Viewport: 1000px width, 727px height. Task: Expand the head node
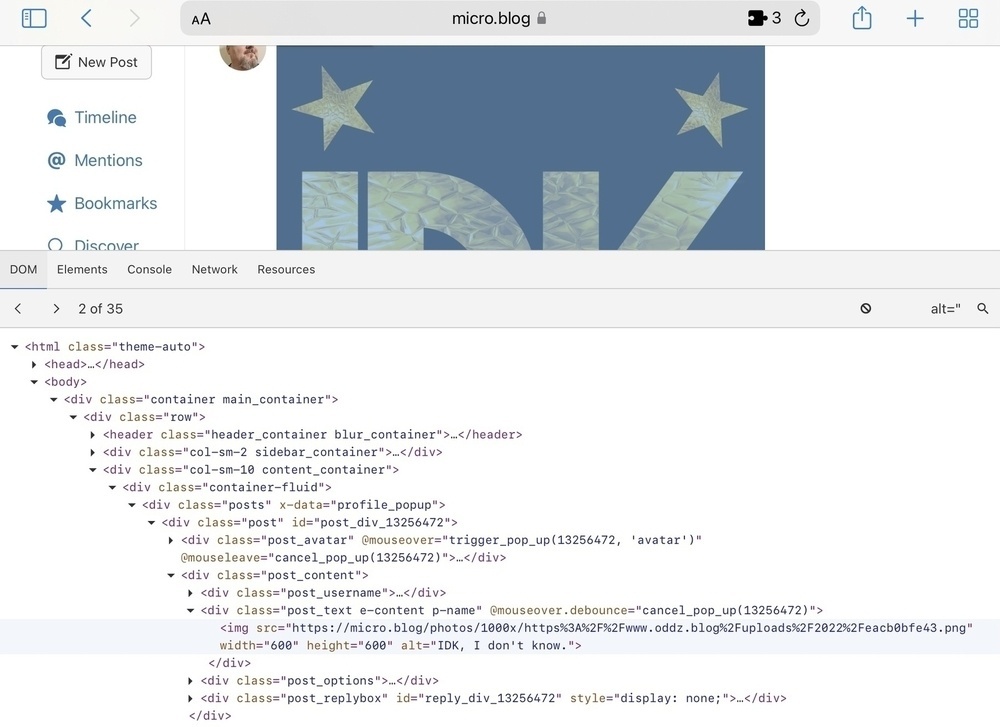pos(34,364)
